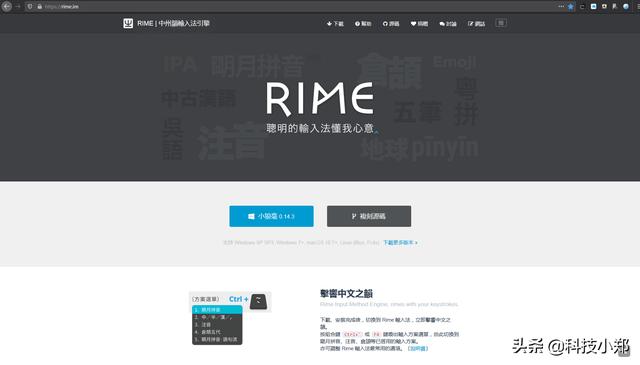This screenshot has height=365, width=640.
Task: Focus the rime.im address bar
Action: (x=286, y=7)
